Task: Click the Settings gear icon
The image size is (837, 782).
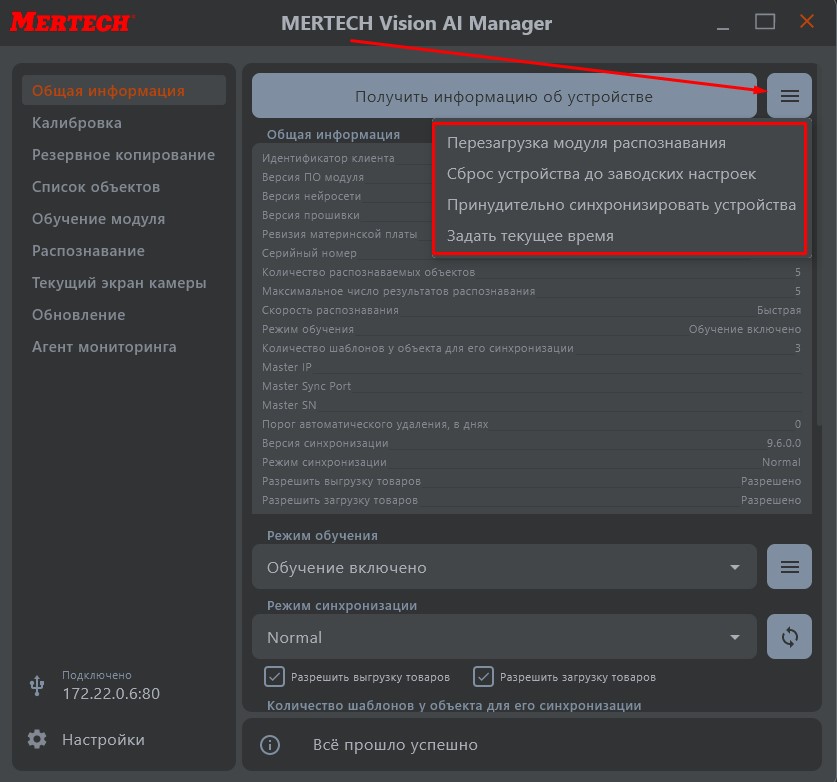Action: click(37, 740)
